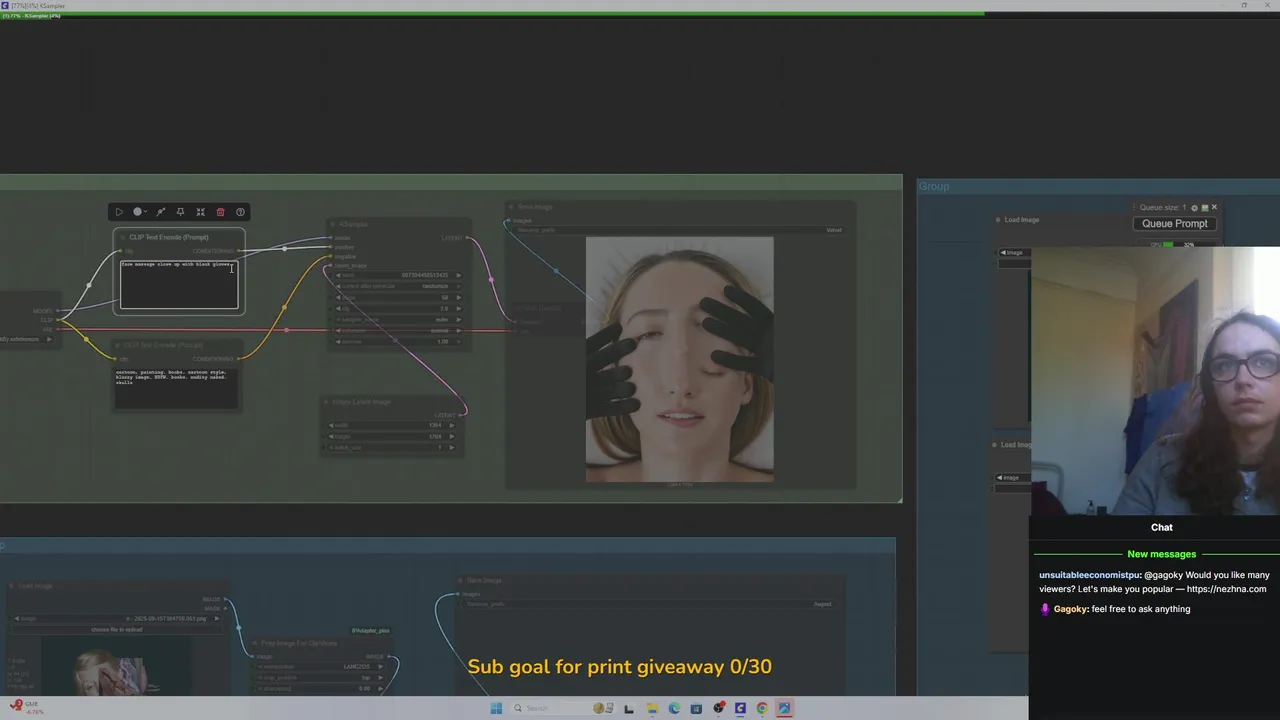Select the CLIP Text Encode (Prompt) title of the selected node
The height and width of the screenshot is (720, 1280).
pos(169,237)
